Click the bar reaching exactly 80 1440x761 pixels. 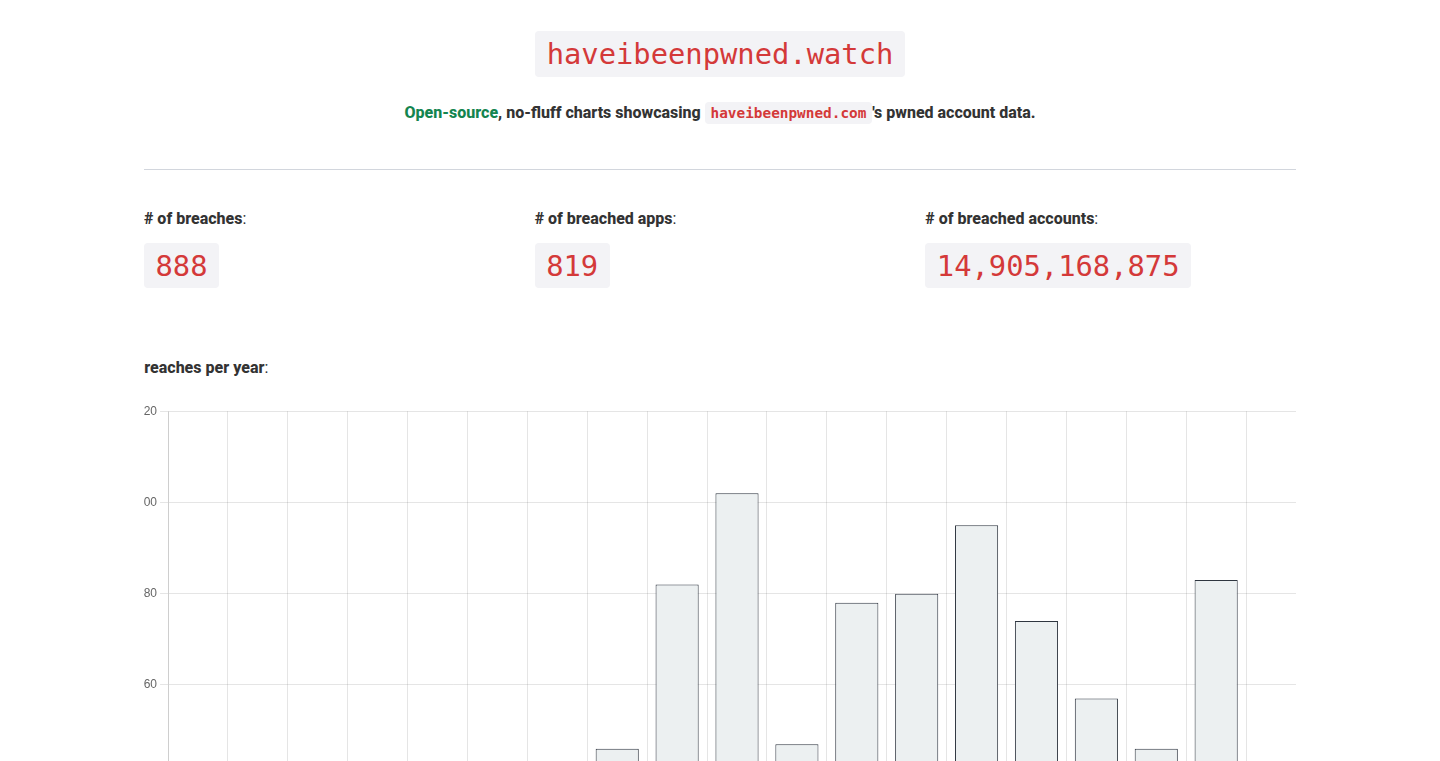(x=916, y=677)
